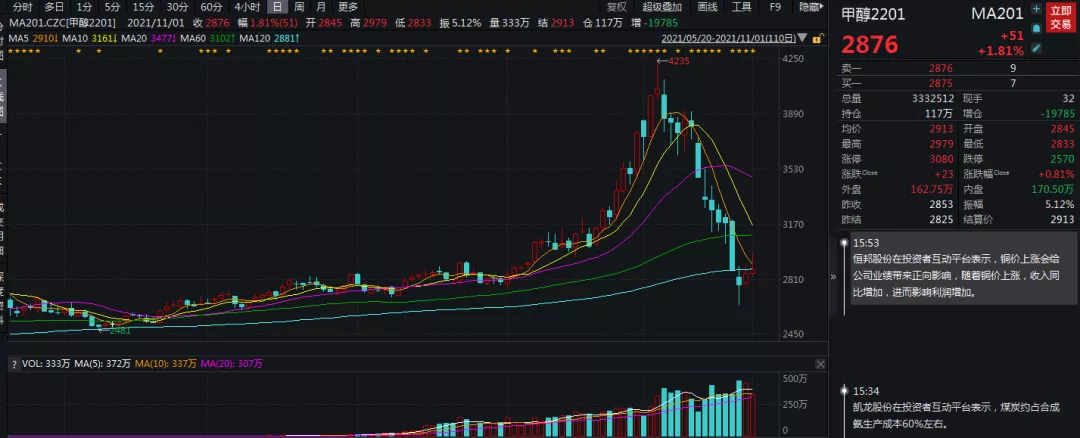Click the 持仓 value 117万
This screenshot has height=438, width=1080.
point(940,114)
